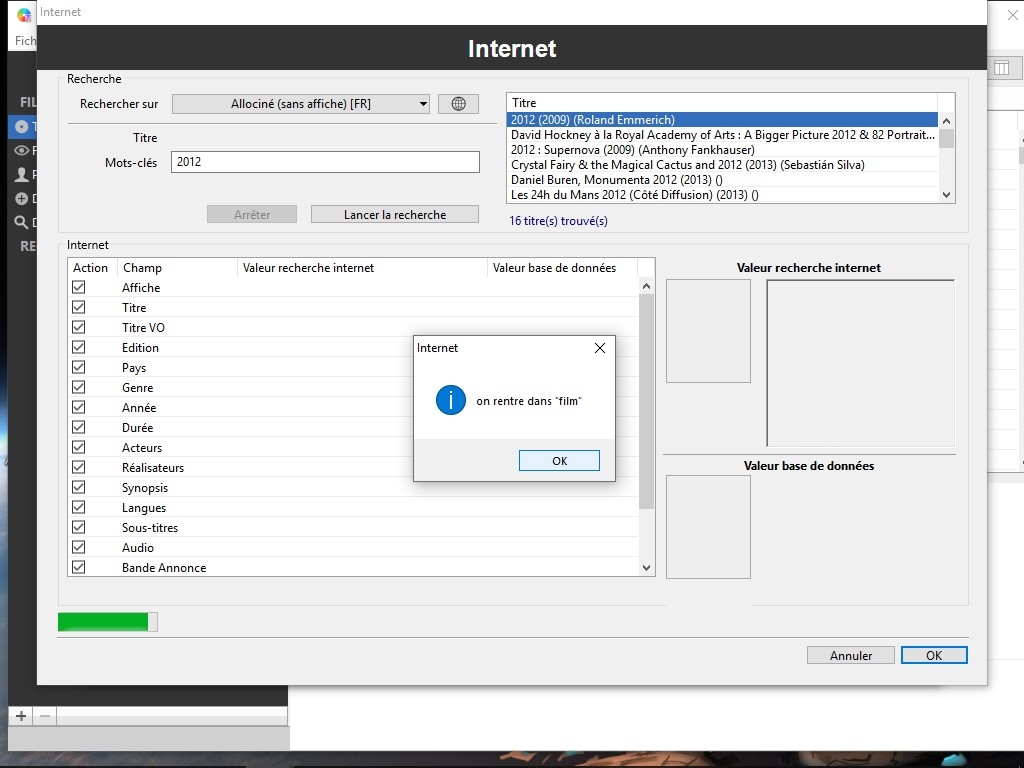Viewport: 1024px width, 768px height.
Task: Click in the Mots-clés keyword field
Action: (x=325, y=162)
